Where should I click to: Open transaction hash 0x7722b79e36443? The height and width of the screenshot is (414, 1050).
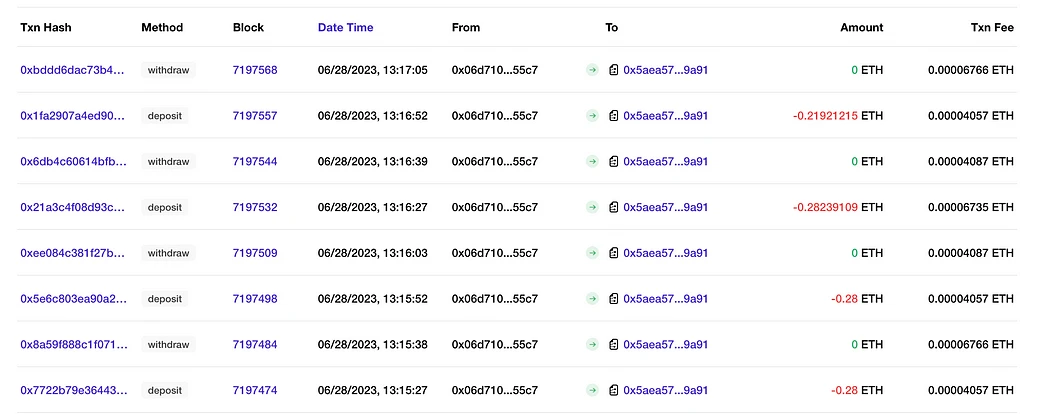click(x=73, y=390)
